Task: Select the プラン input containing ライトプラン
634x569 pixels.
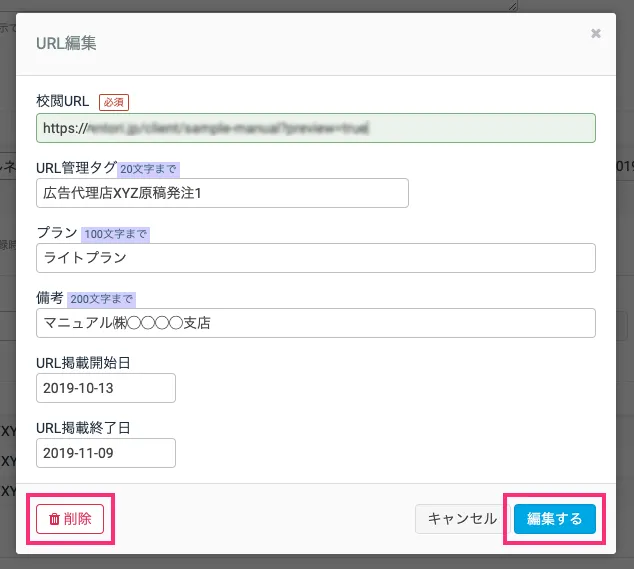Action: [315, 258]
